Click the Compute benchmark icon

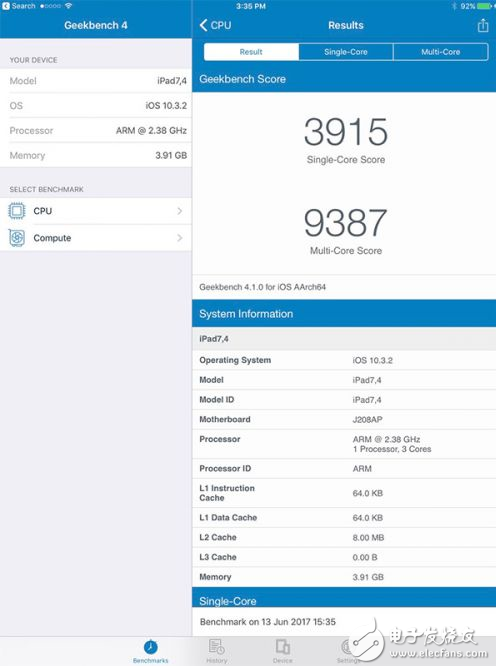pyautogui.click(x=17, y=238)
